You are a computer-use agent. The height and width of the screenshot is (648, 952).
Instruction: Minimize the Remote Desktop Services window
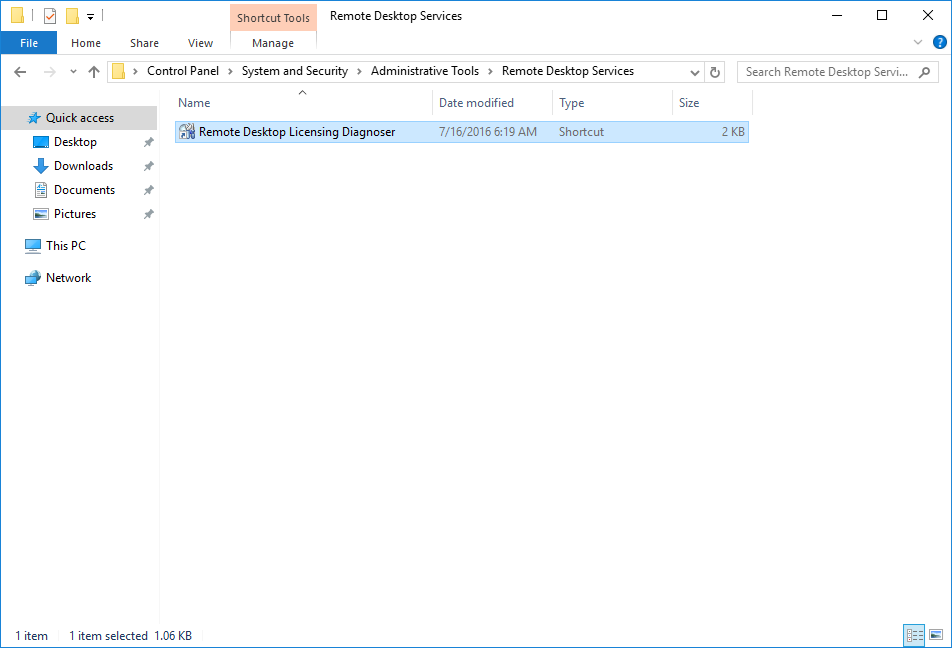tap(837, 16)
